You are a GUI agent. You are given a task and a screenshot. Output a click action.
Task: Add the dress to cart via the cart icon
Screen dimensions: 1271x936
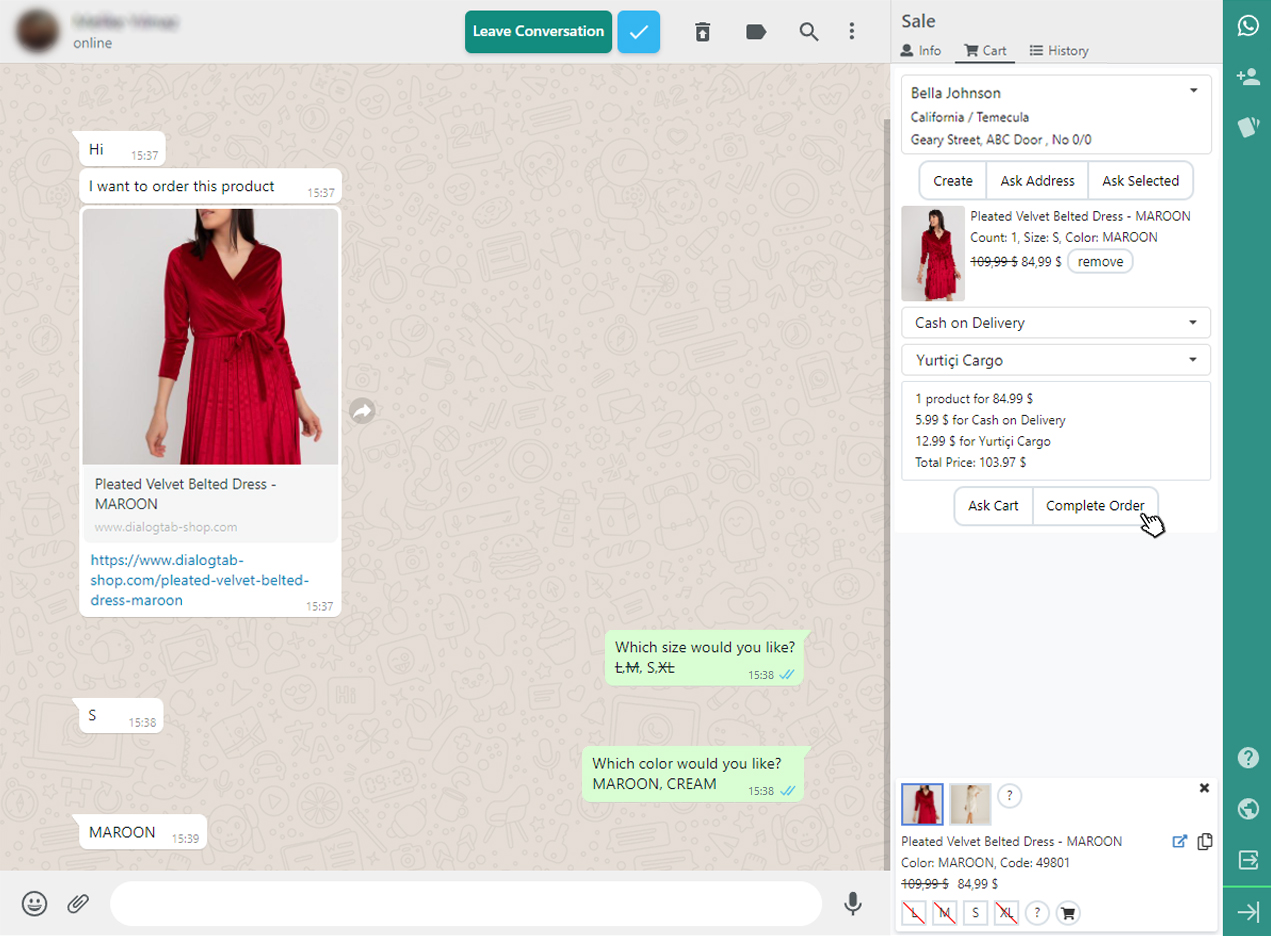(1067, 912)
